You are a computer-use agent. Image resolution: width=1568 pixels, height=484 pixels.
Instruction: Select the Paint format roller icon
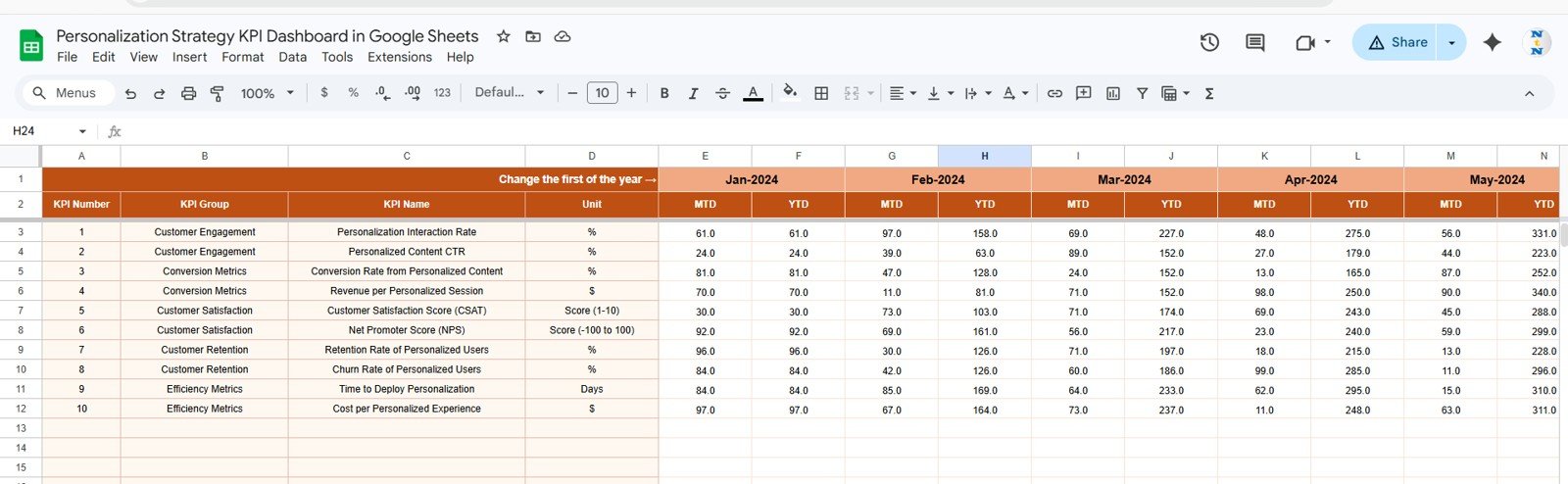217,93
